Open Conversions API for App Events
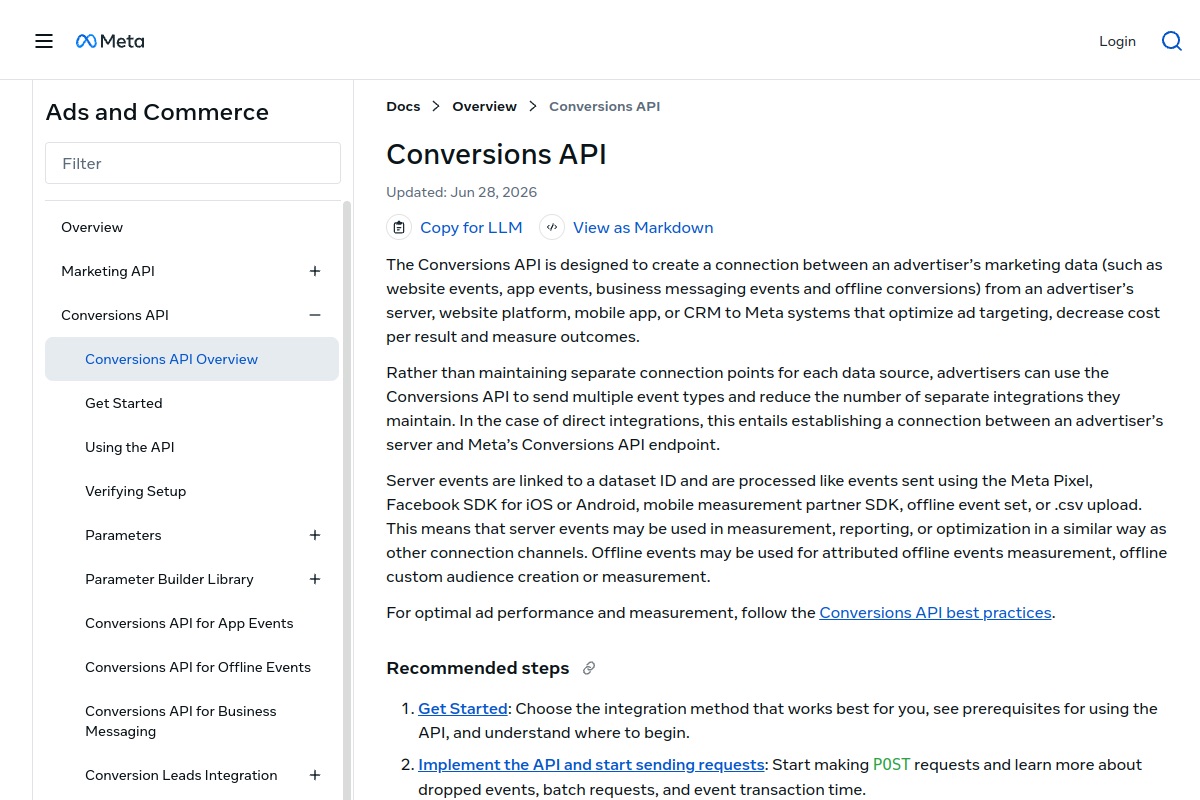The height and width of the screenshot is (800, 1200). (x=189, y=623)
